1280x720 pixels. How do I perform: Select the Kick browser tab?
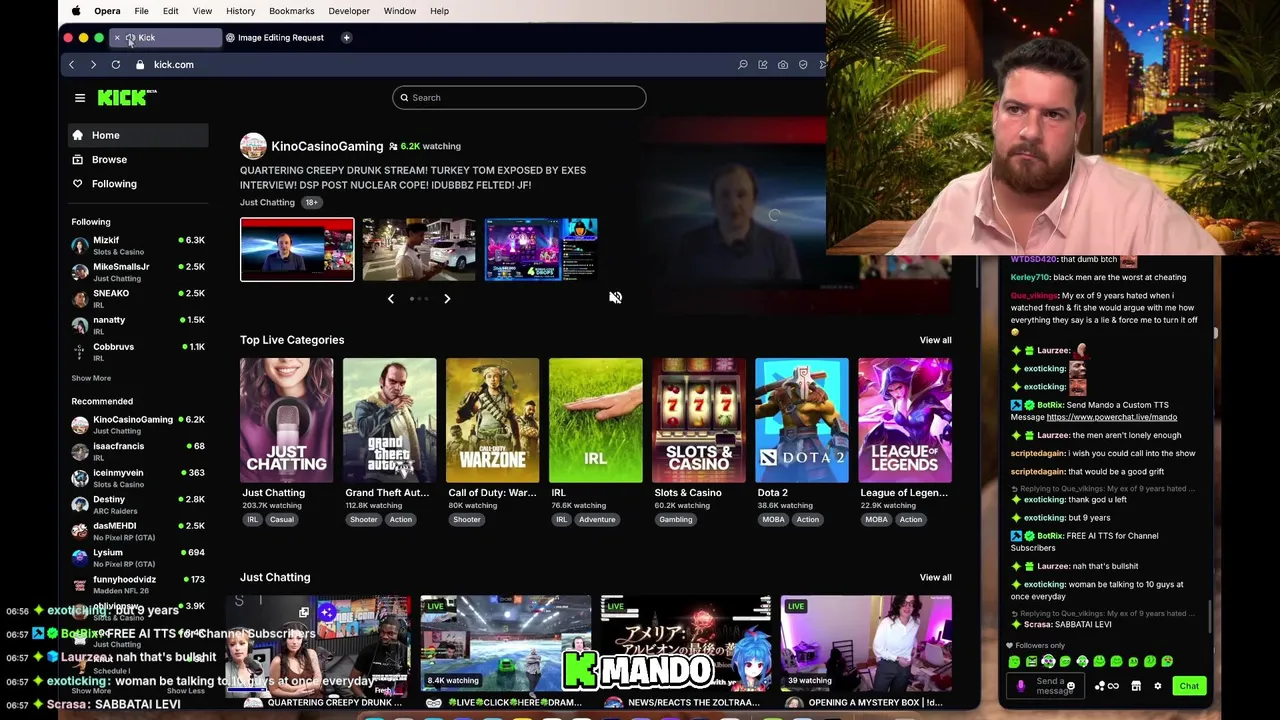[166, 38]
